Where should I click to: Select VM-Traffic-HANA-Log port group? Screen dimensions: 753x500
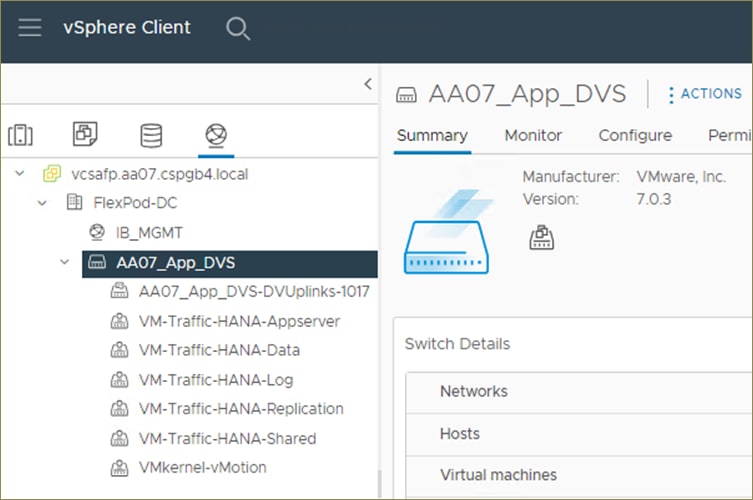(x=216, y=380)
